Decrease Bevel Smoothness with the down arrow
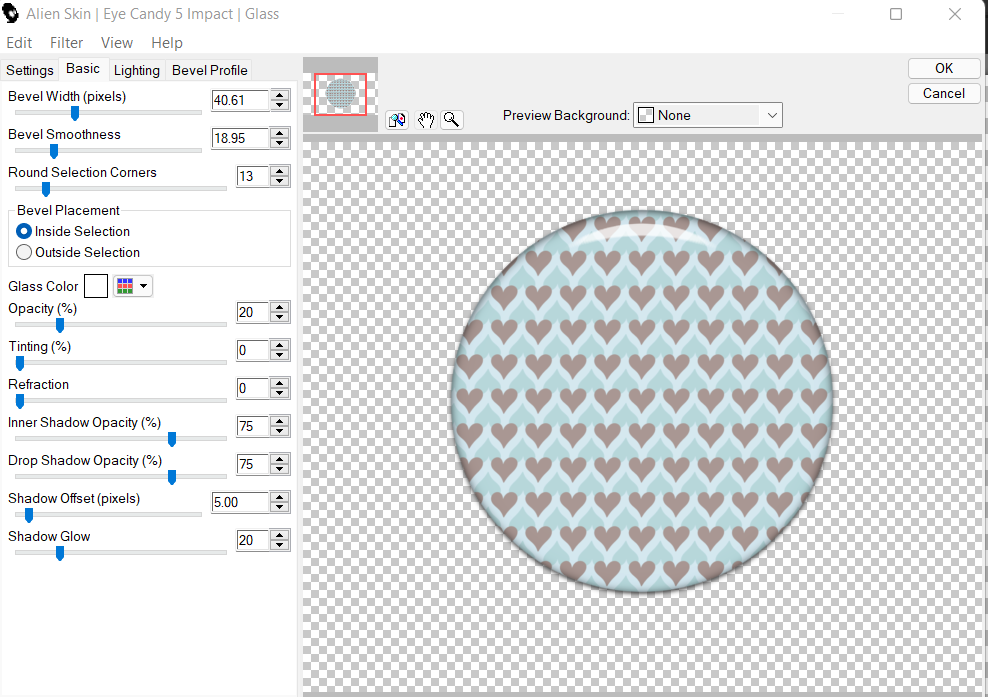Screen dimensions: 988x697 click(280, 143)
